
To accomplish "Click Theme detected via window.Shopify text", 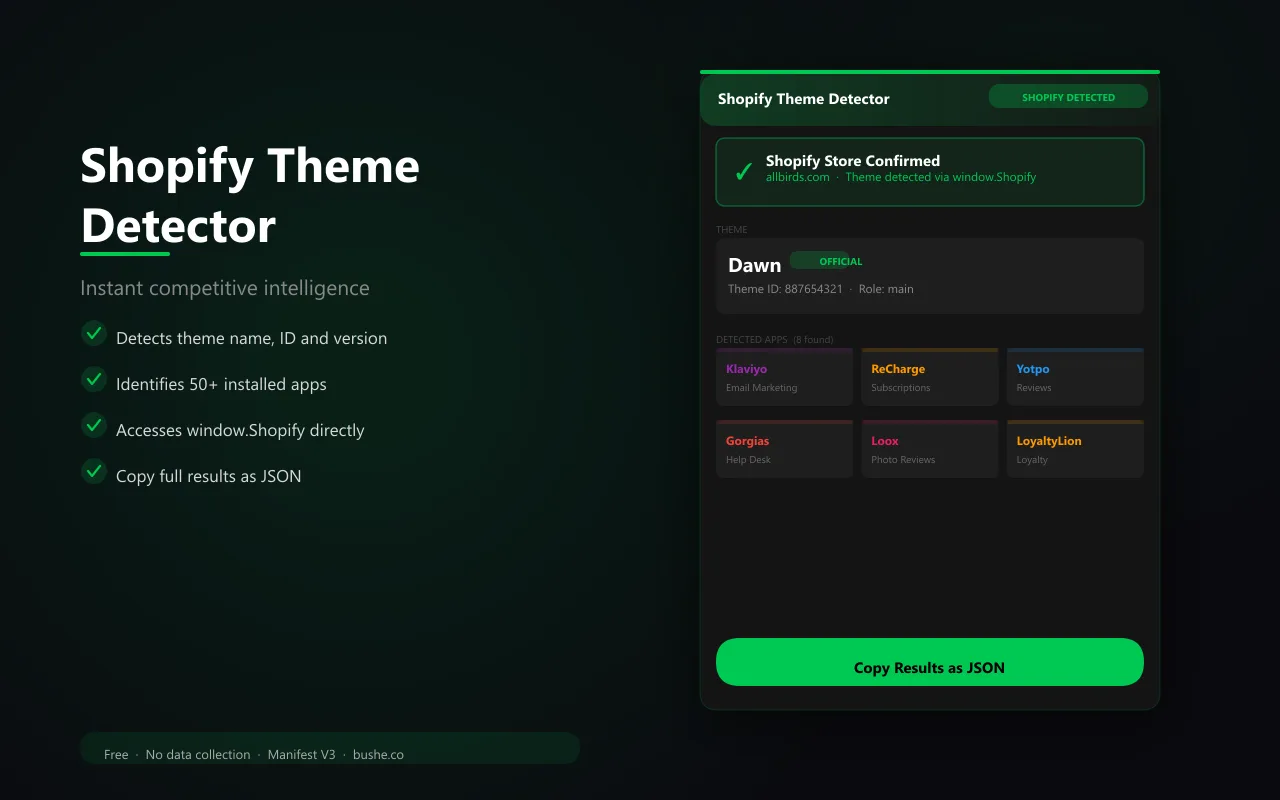I will coord(941,177).
